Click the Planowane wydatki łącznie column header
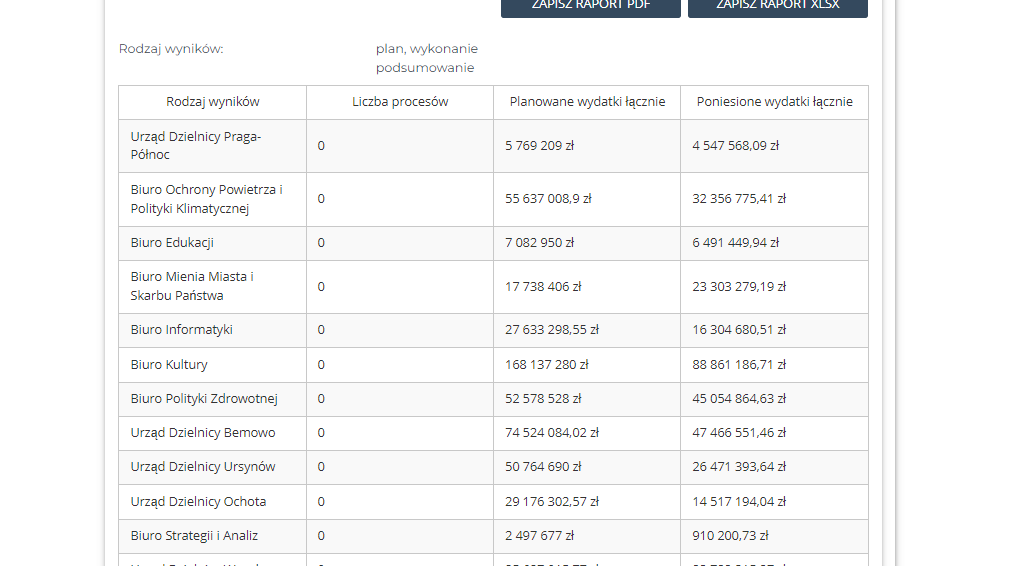The width and height of the screenshot is (1036, 566). coord(587,102)
